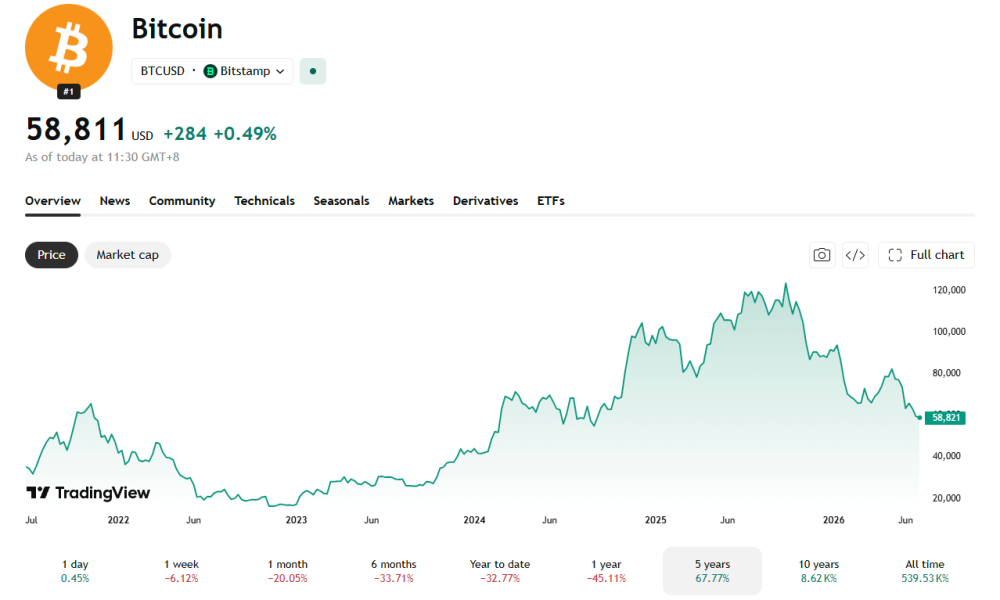
Task: Click the embed code icon
Action: tap(855, 255)
